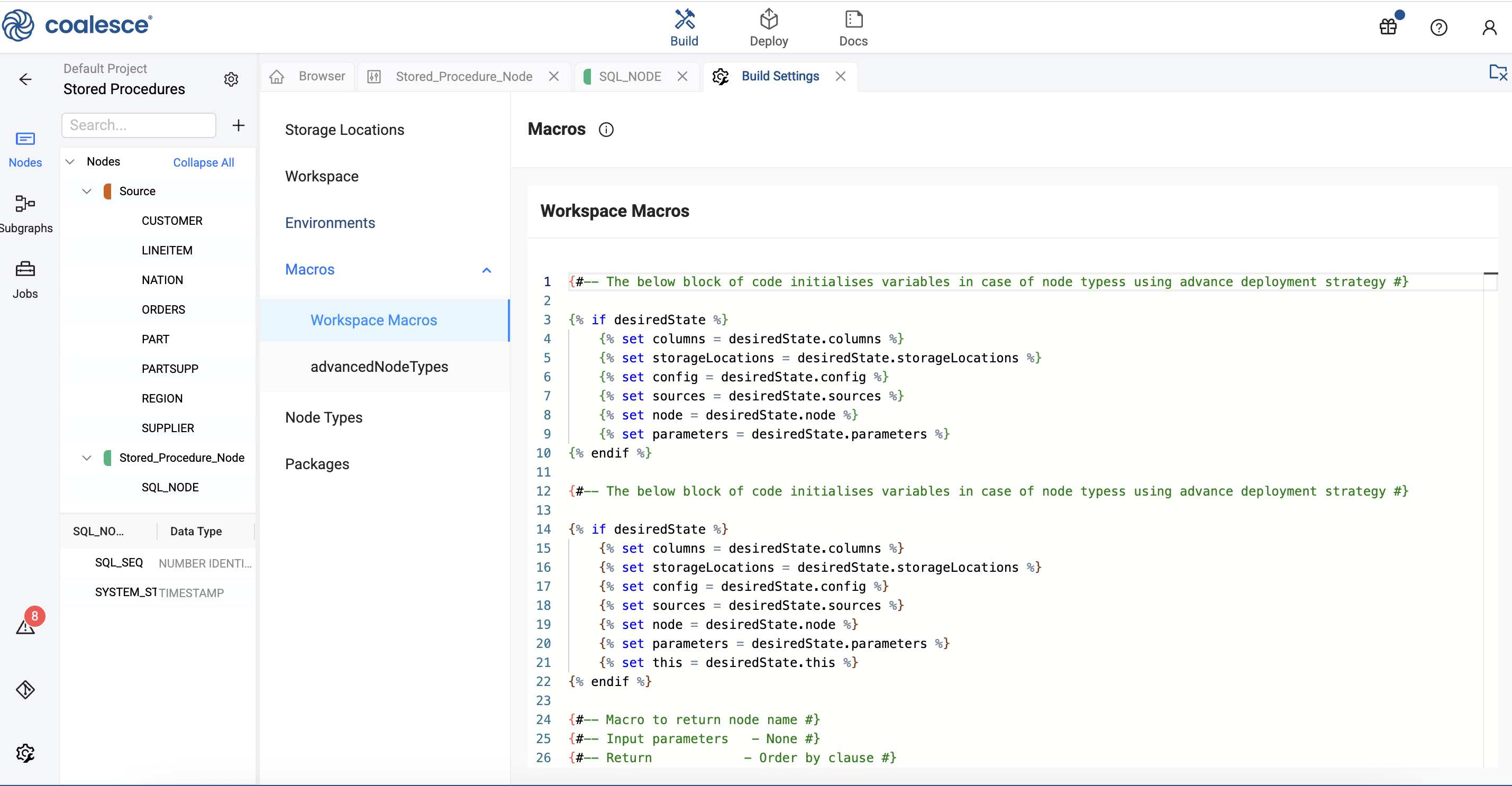Image resolution: width=1512 pixels, height=786 pixels.
Task: Select the CUSTOMER source node
Action: coord(172,221)
